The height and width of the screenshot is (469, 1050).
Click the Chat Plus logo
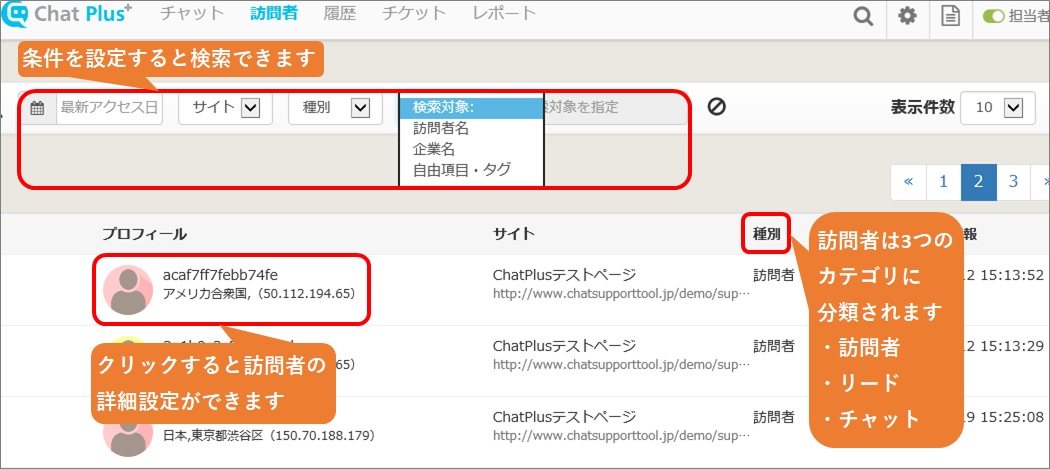point(66,13)
